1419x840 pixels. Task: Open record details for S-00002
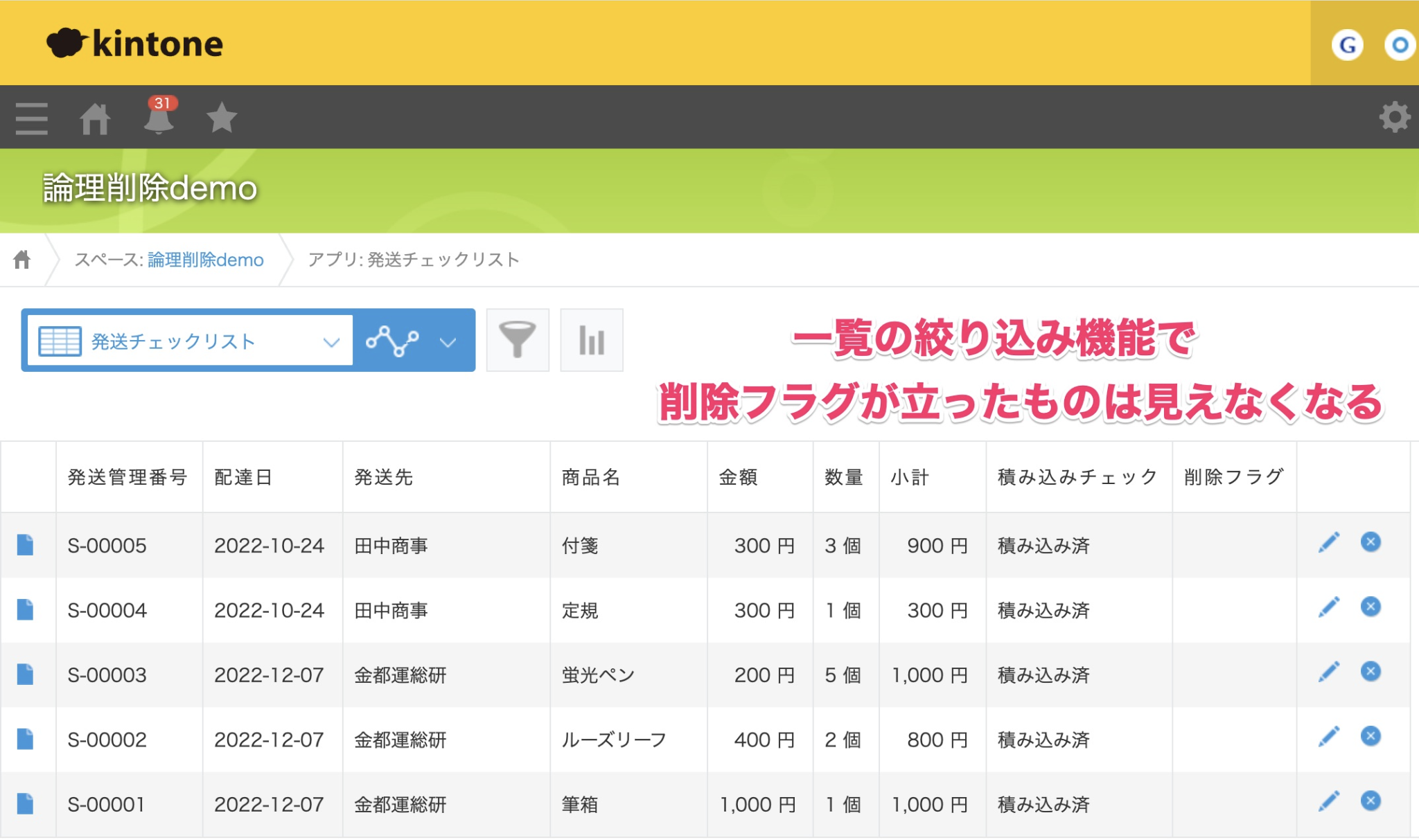tap(26, 739)
